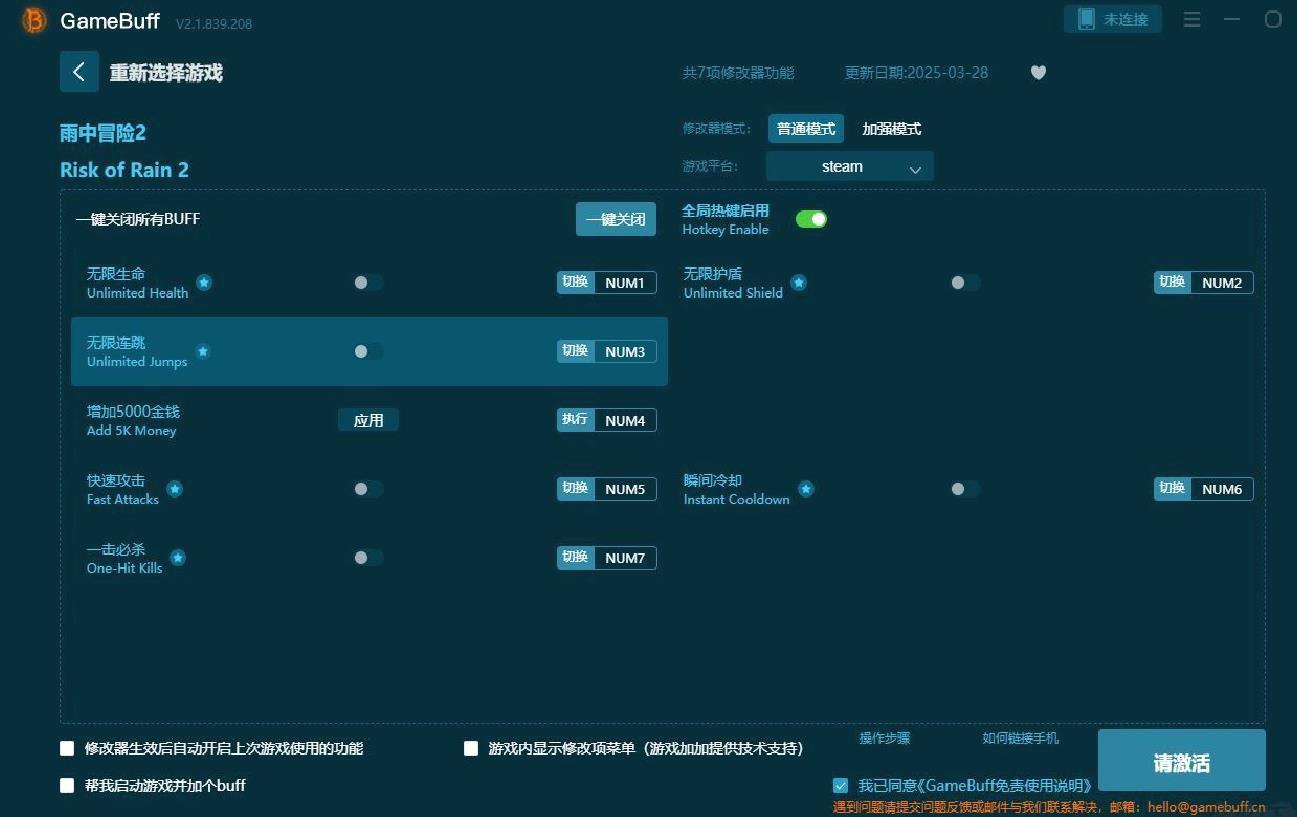Click the NUM4 hotkey field
Viewport: 1297px width, 817px height.
point(625,421)
